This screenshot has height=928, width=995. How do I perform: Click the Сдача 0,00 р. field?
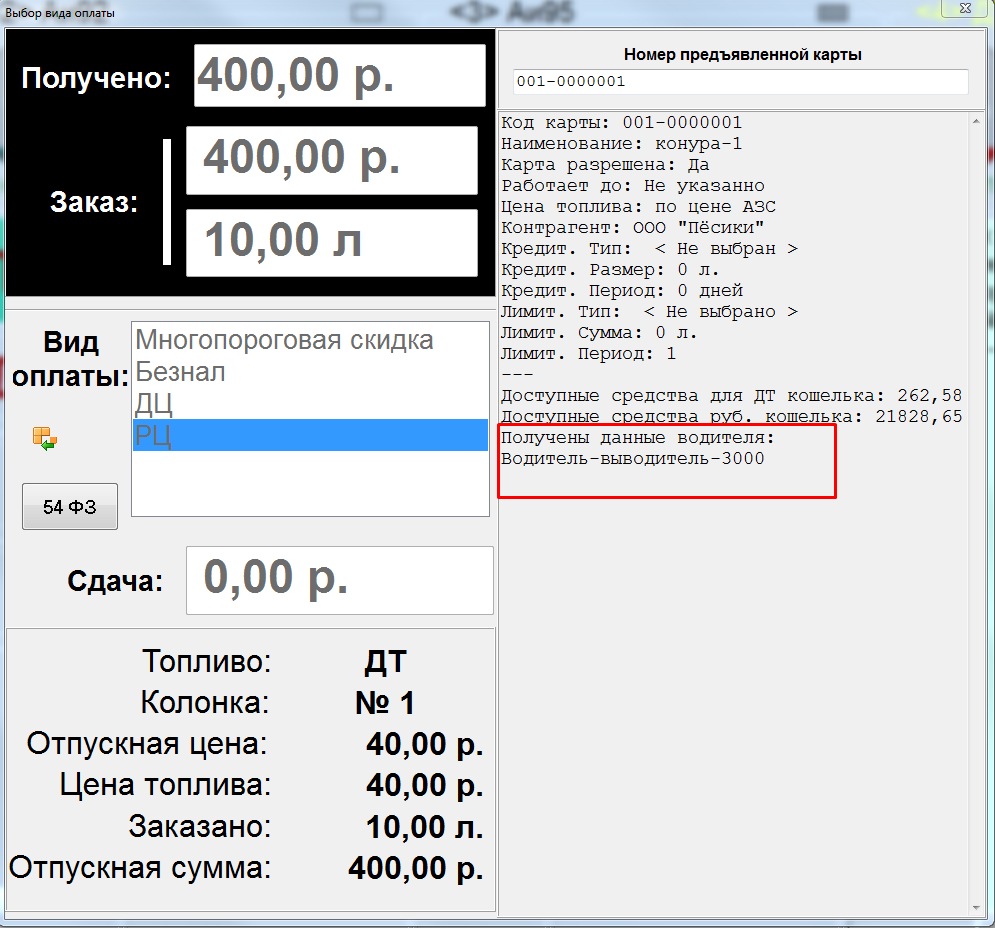339,580
